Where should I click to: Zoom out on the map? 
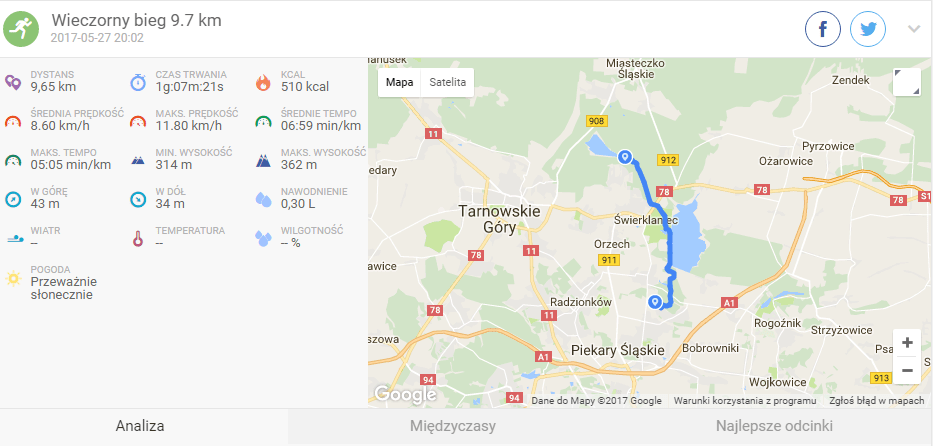click(x=907, y=370)
